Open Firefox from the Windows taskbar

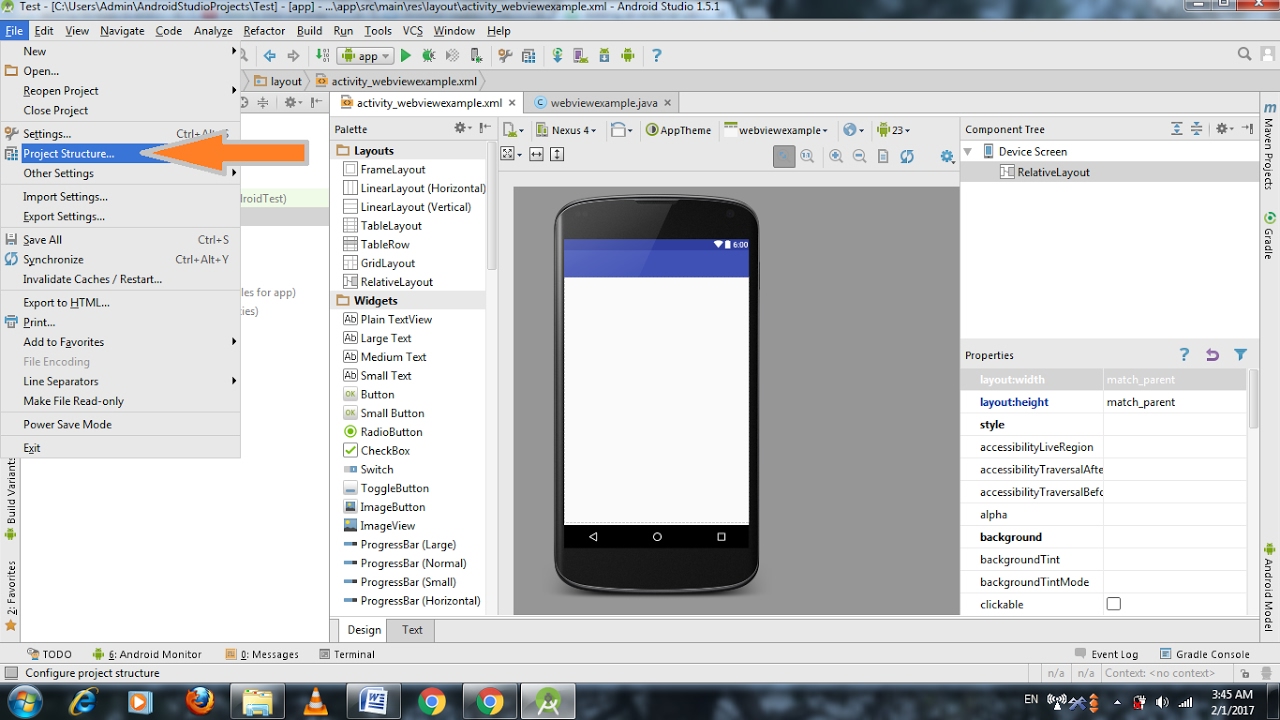(x=200, y=701)
